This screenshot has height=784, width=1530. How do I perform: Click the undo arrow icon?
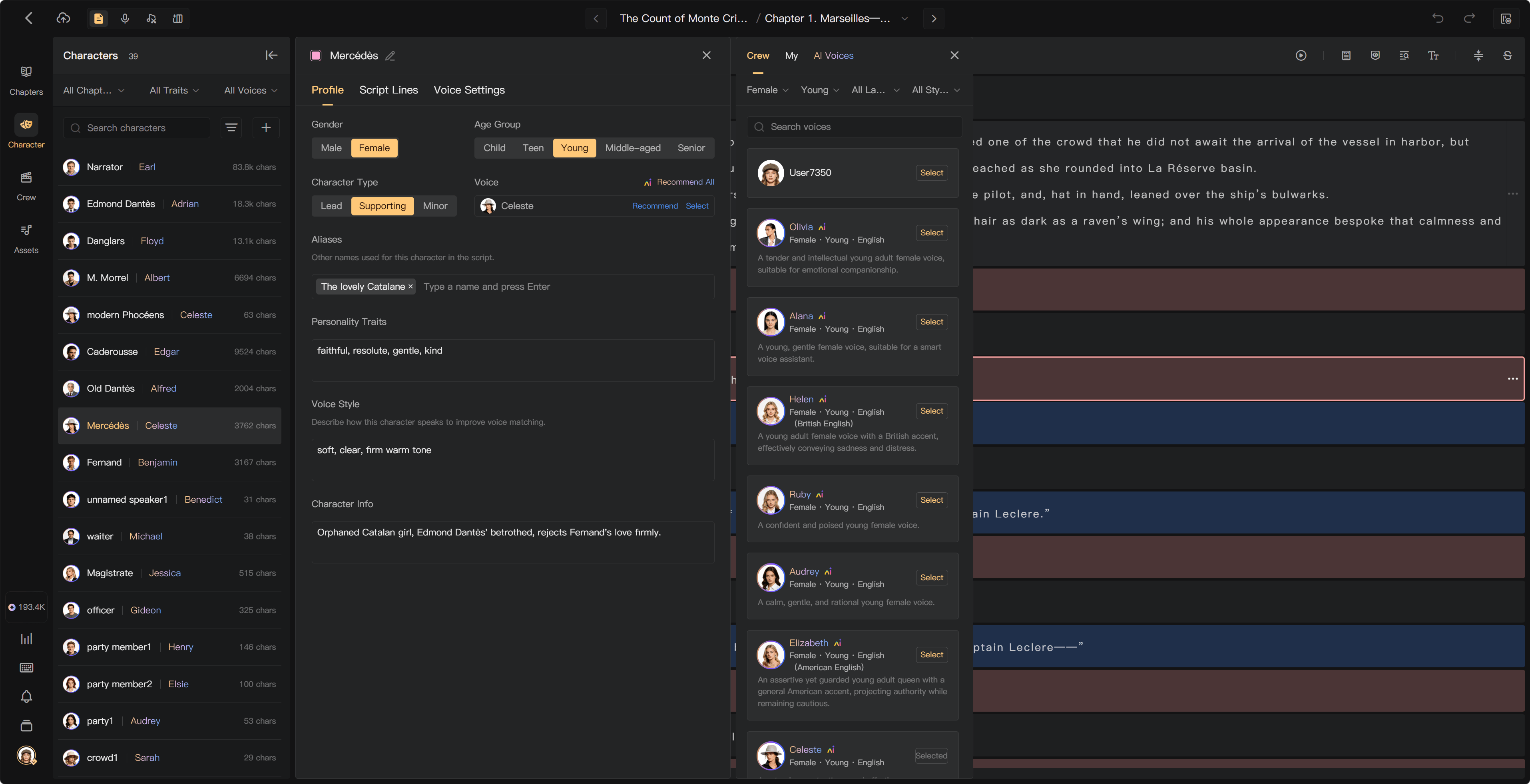tap(1437, 18)
